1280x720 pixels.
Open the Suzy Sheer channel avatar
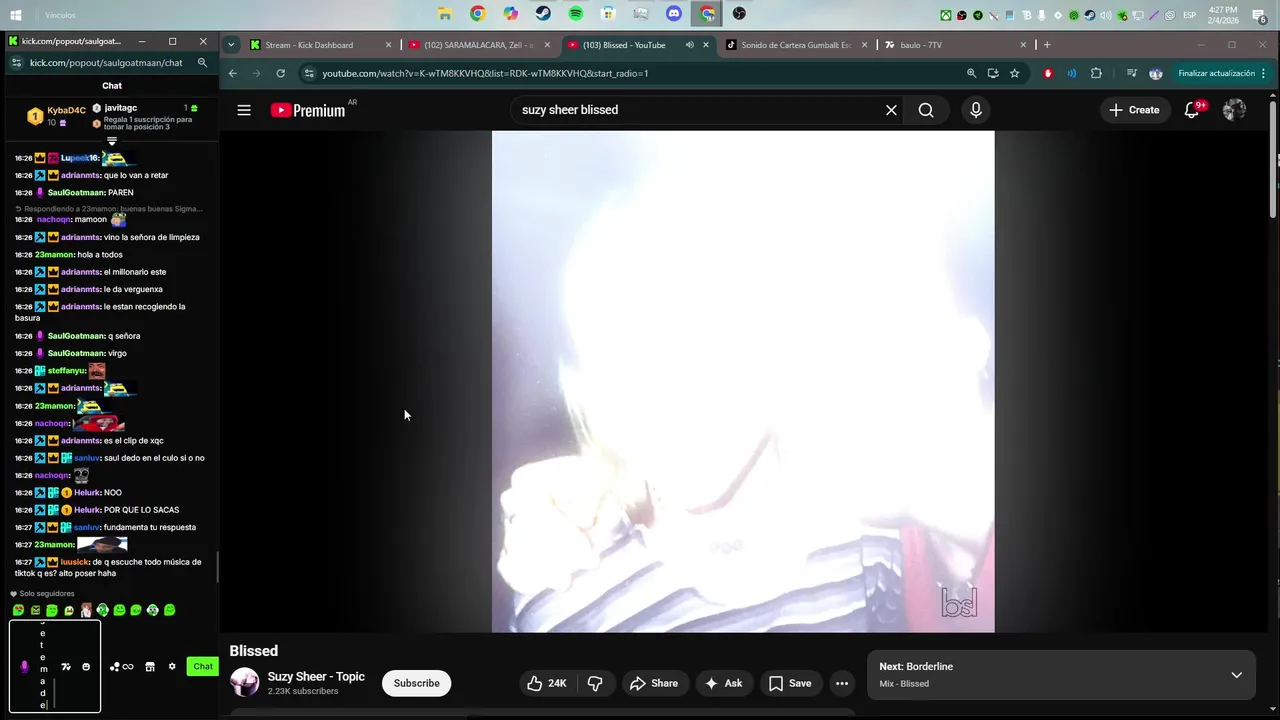[245, 683]
